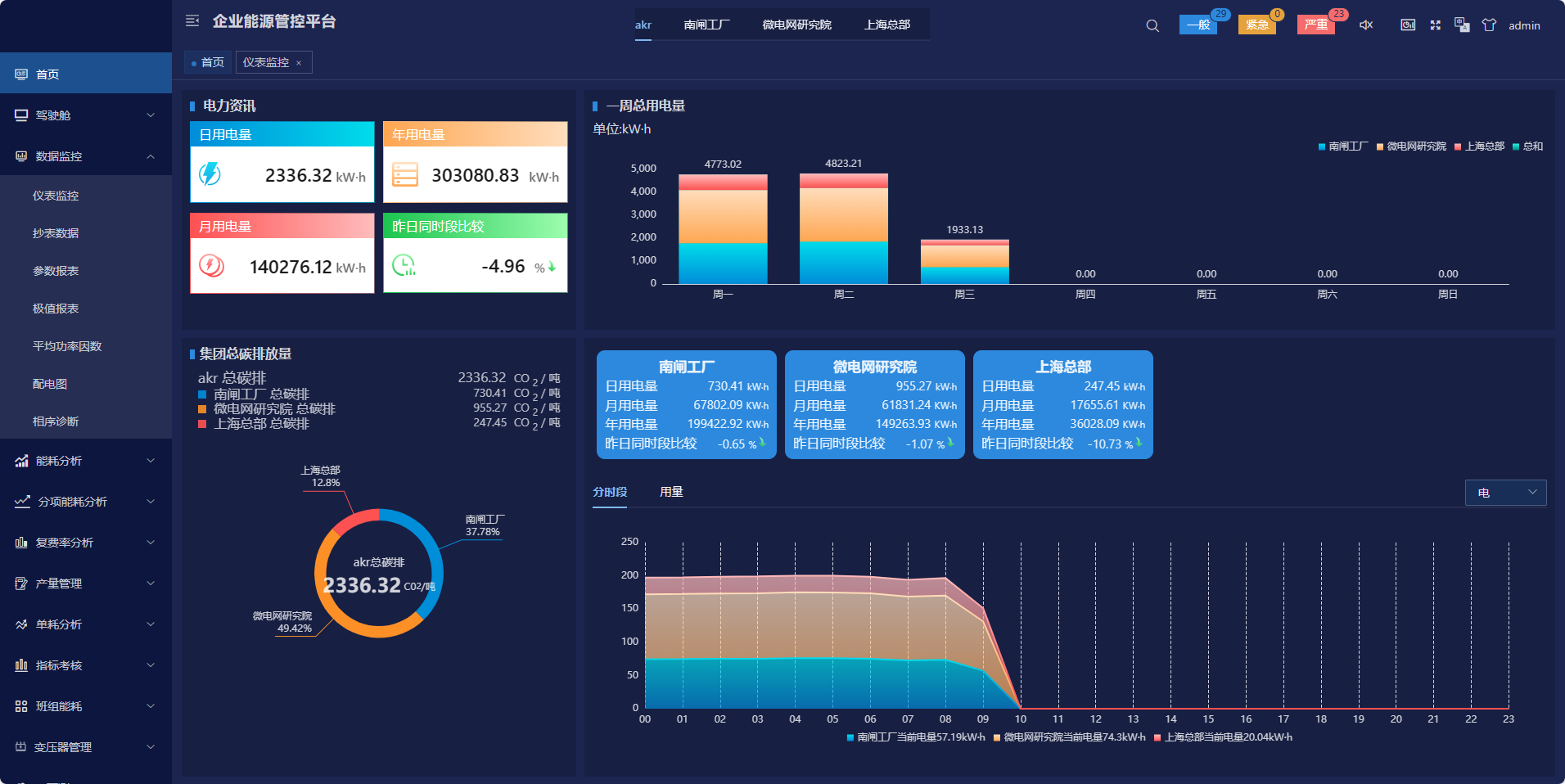1565x784 pixels.
Task: Click the search magnifier icon
Action: (x=1152, y=25)
